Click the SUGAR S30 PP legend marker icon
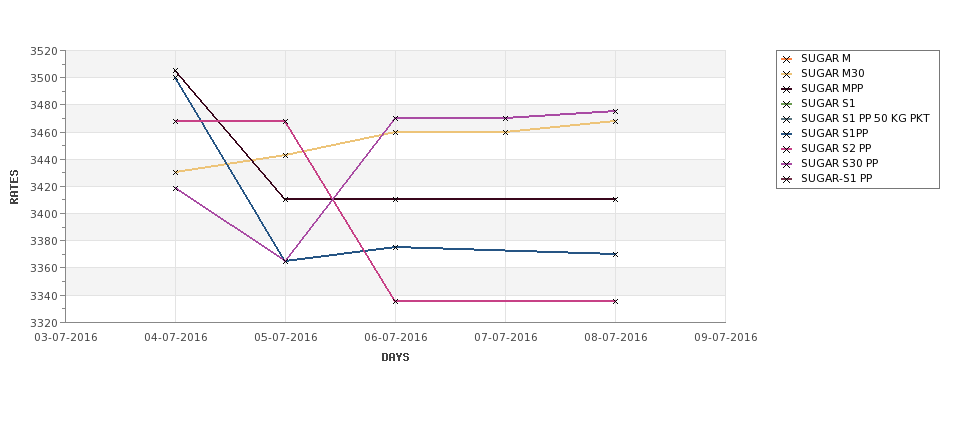Image resolution: width=975 pixels, height=429 pixels. [x=787, y=164]
